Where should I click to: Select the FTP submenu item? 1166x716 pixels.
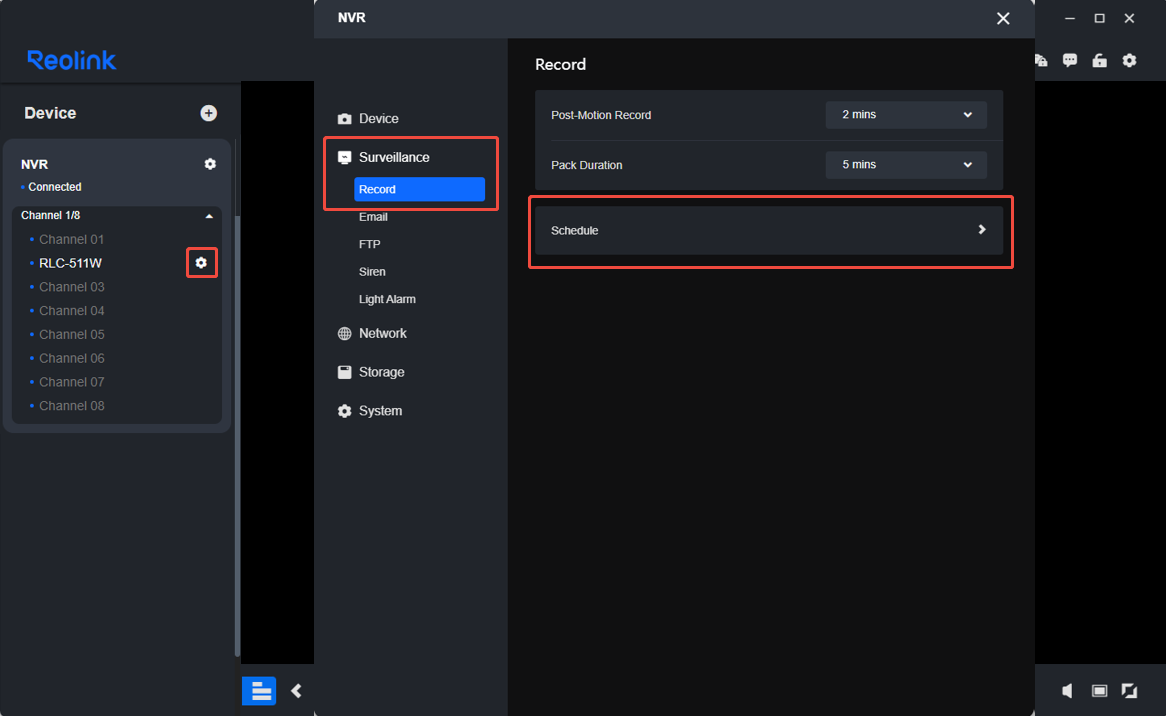pyautogui.click(x=370, y=245)
